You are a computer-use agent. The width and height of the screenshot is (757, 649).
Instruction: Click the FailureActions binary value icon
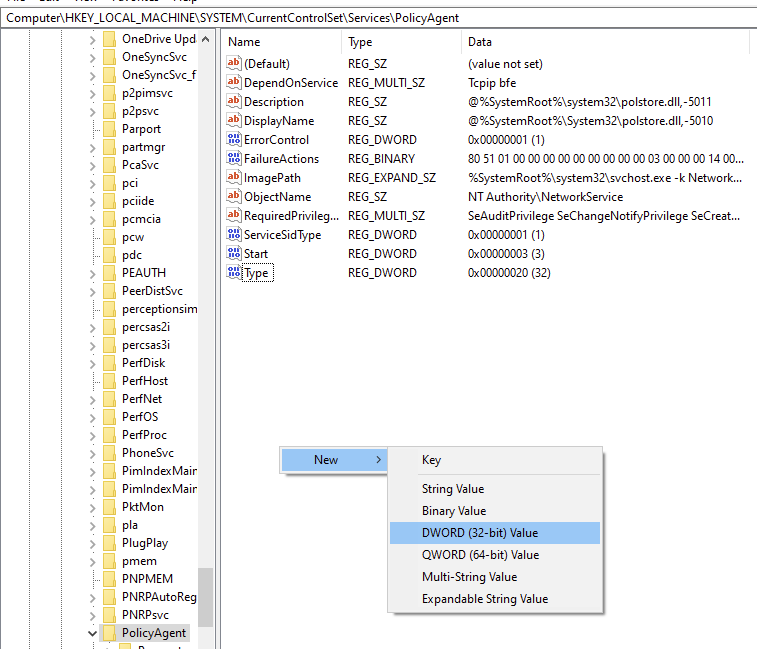coord(234,158)
